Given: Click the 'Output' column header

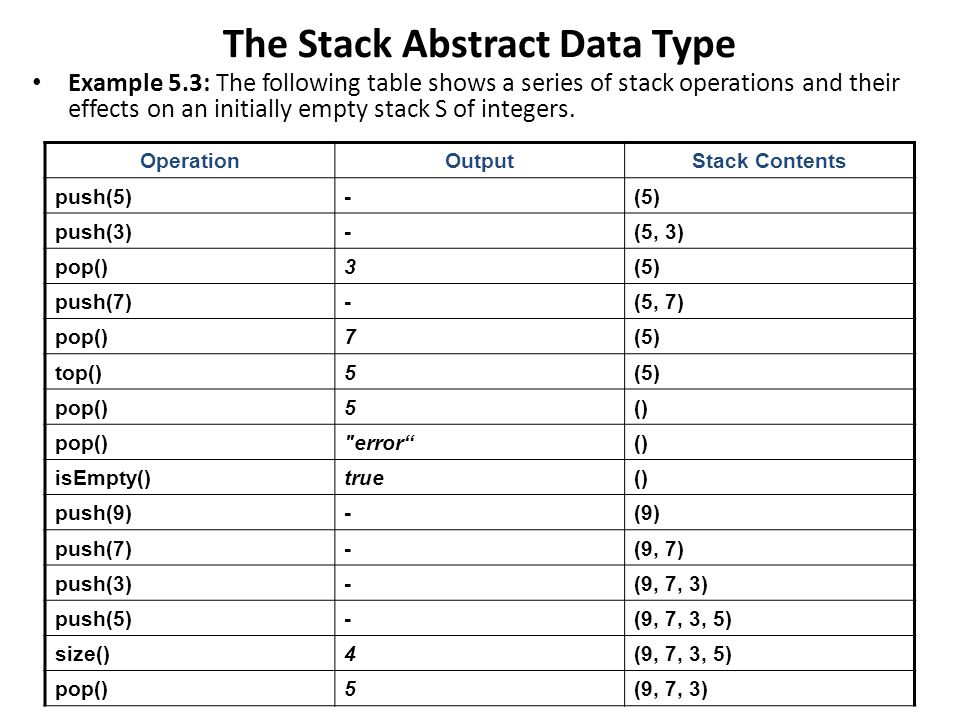Looking at the screenshot, I should pyautogui.click(x=479, y=161).
